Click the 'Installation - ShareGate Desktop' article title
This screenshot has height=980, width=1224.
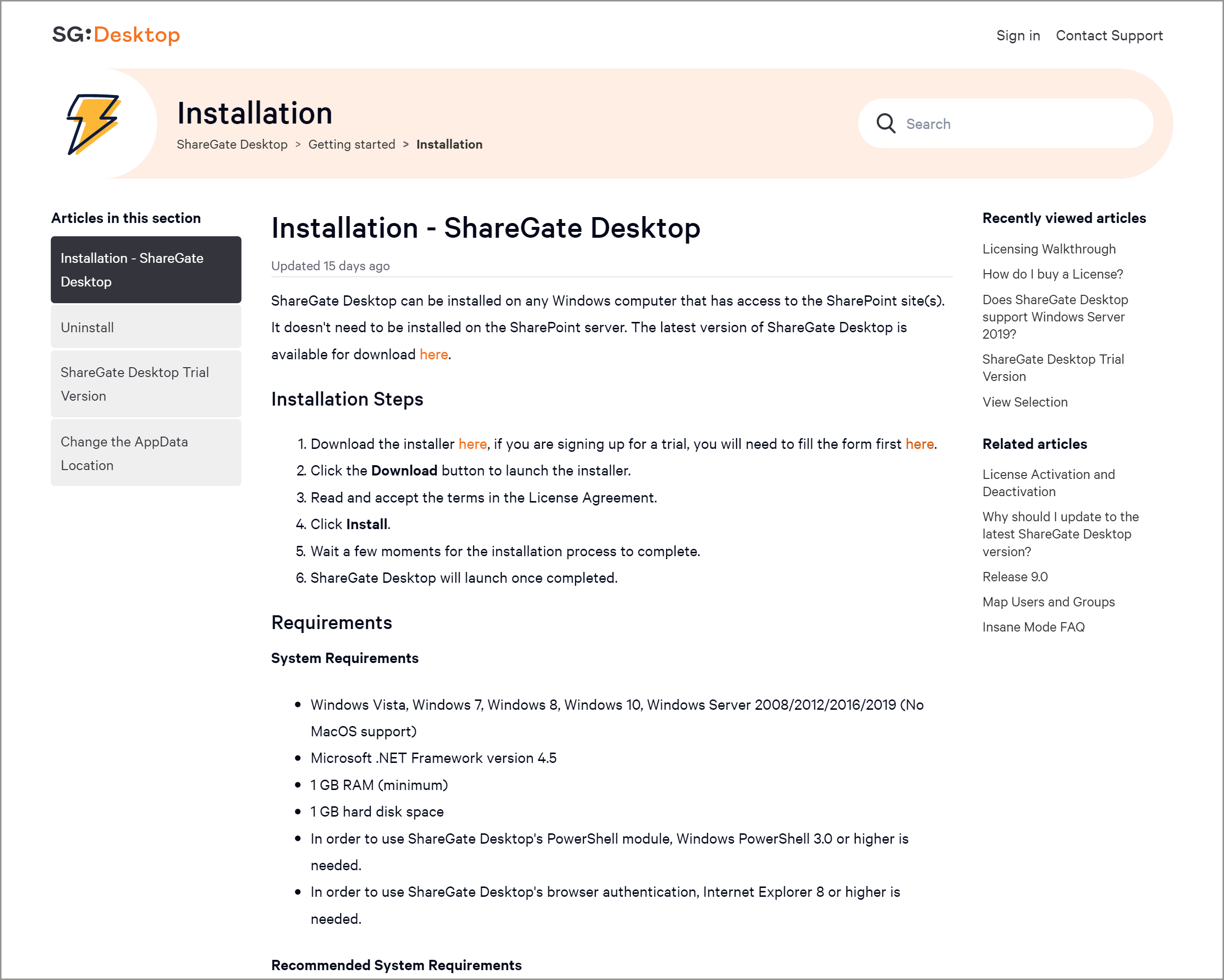click(485, 228)
